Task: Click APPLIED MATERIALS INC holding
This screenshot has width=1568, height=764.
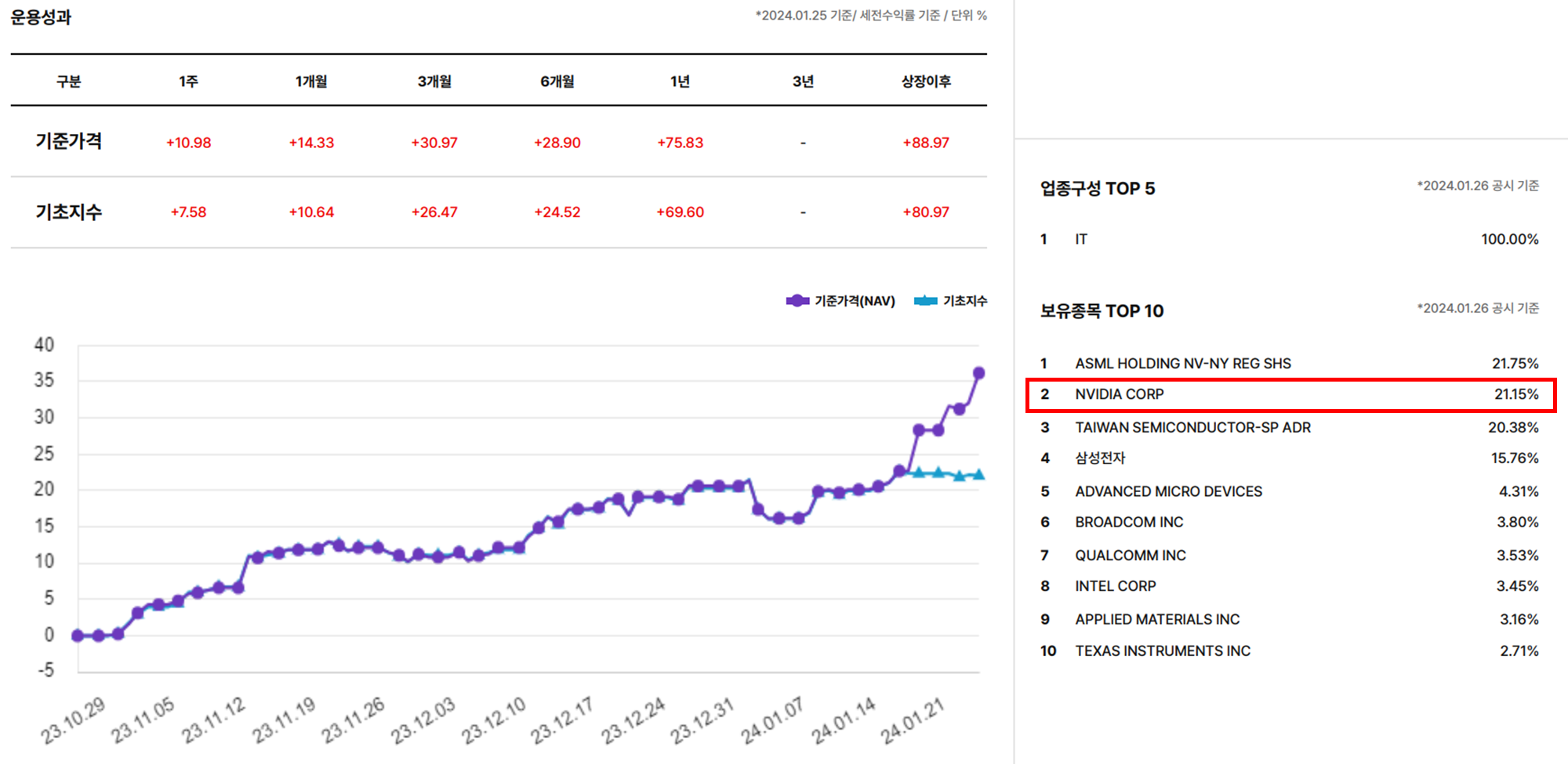Action: 1157,620
